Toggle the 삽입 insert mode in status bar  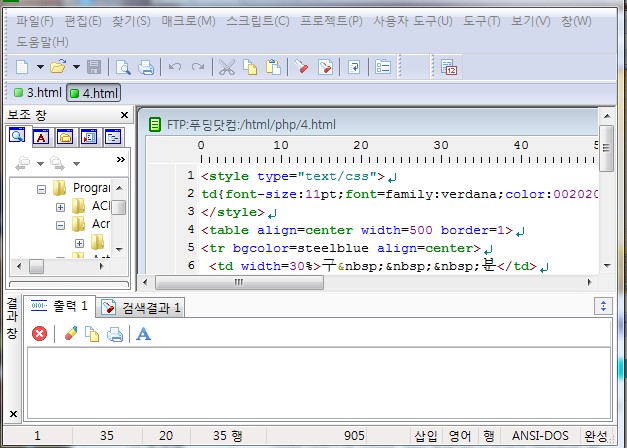tap(425, 436)
